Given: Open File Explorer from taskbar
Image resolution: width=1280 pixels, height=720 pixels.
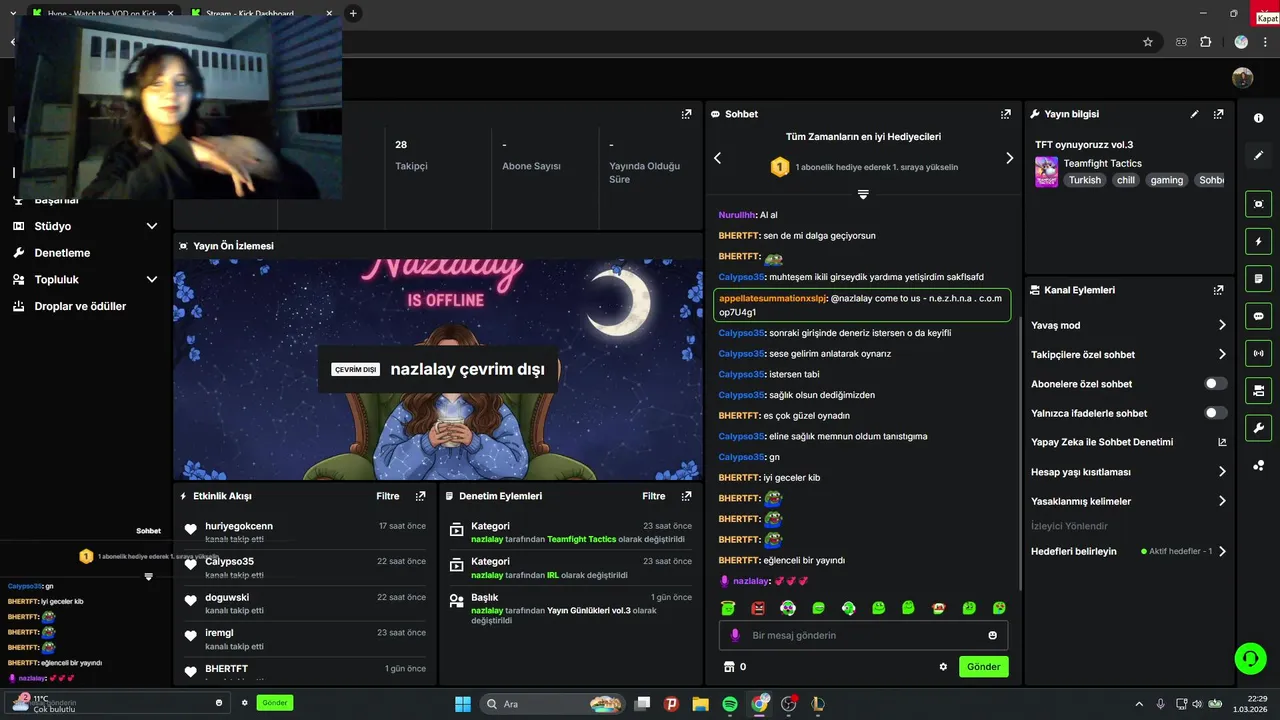Looking at the screenshot, I should (701, 704).
